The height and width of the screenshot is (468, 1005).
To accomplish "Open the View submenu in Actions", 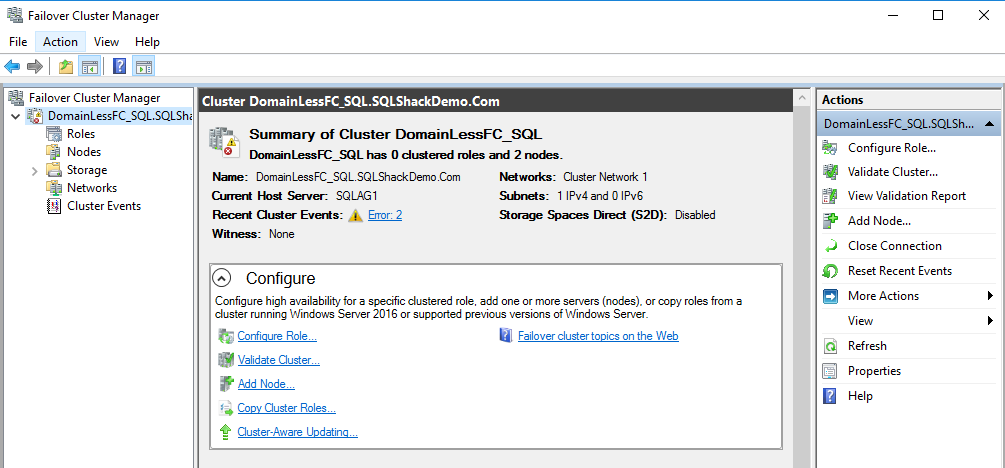I will coord(860,321).
